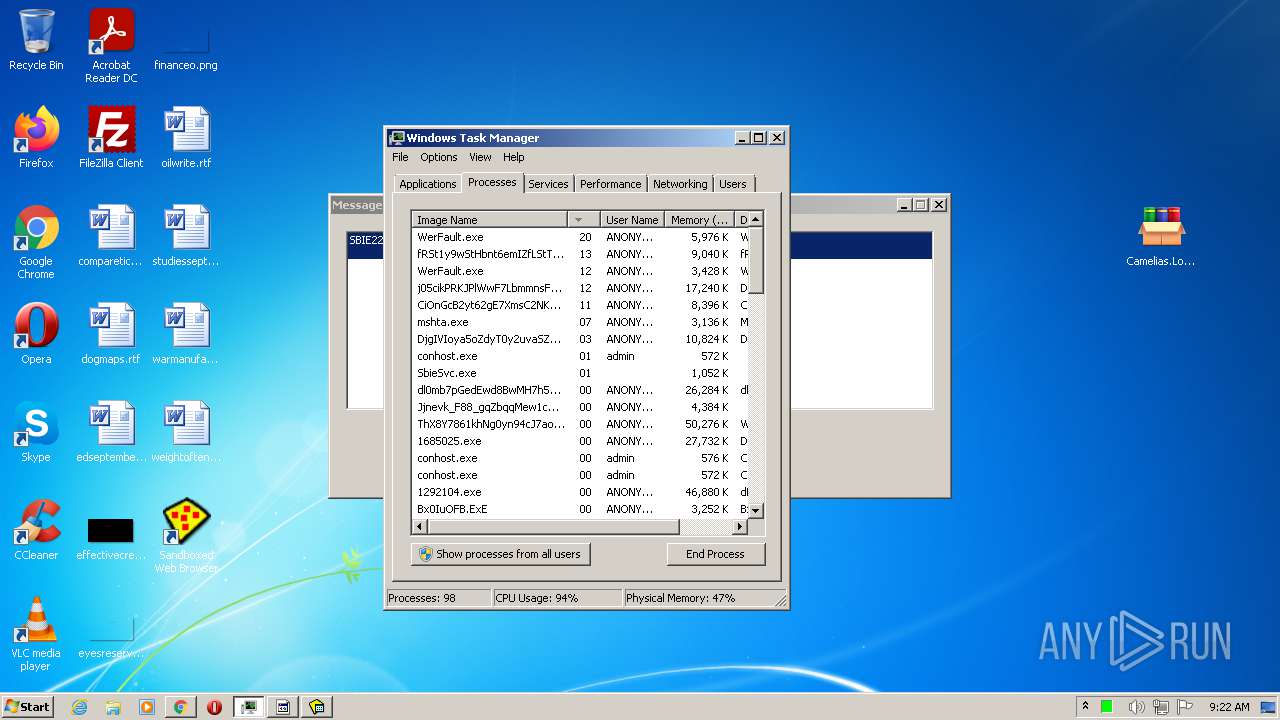Screen dimensions: 1280x720
Task: Sort by the CPU column arrow header
Action: [583, 220]
